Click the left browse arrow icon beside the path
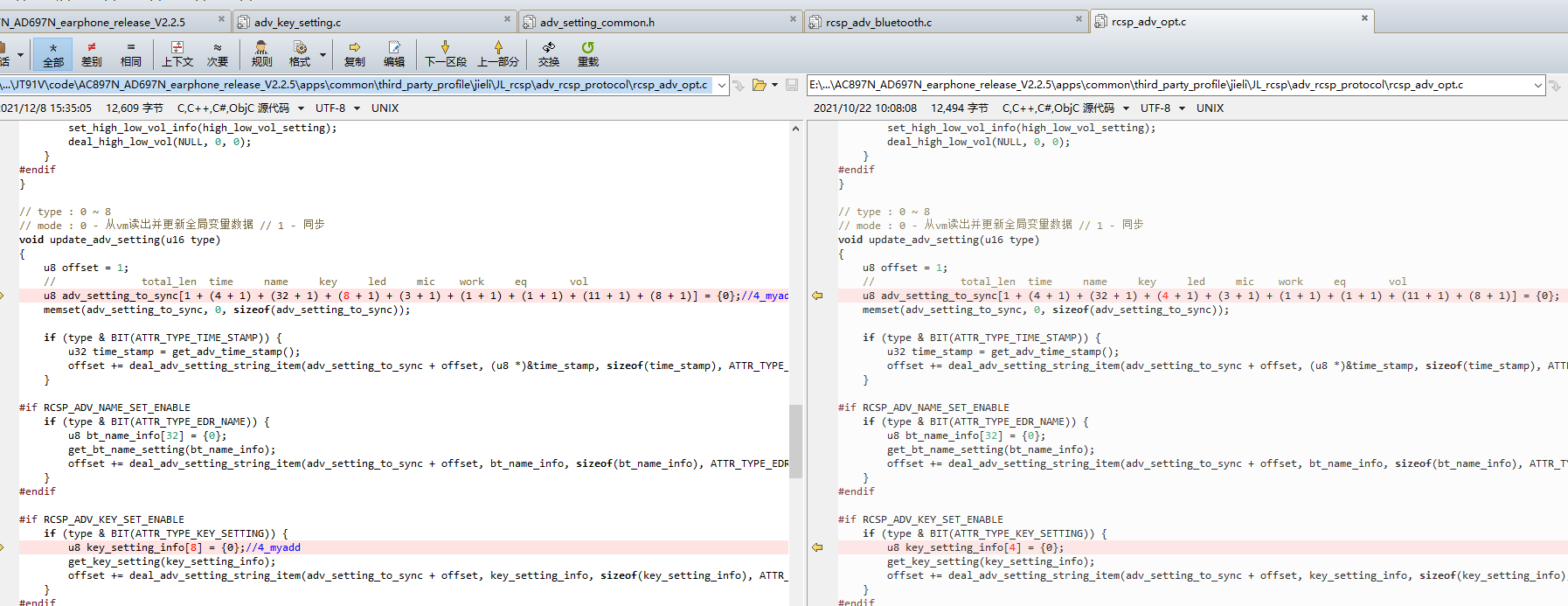 (739, 85)
